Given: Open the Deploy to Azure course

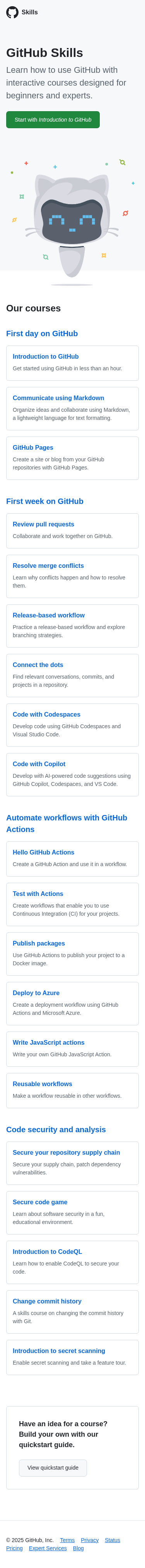Looking at the screenshot, I should (36, 993).
